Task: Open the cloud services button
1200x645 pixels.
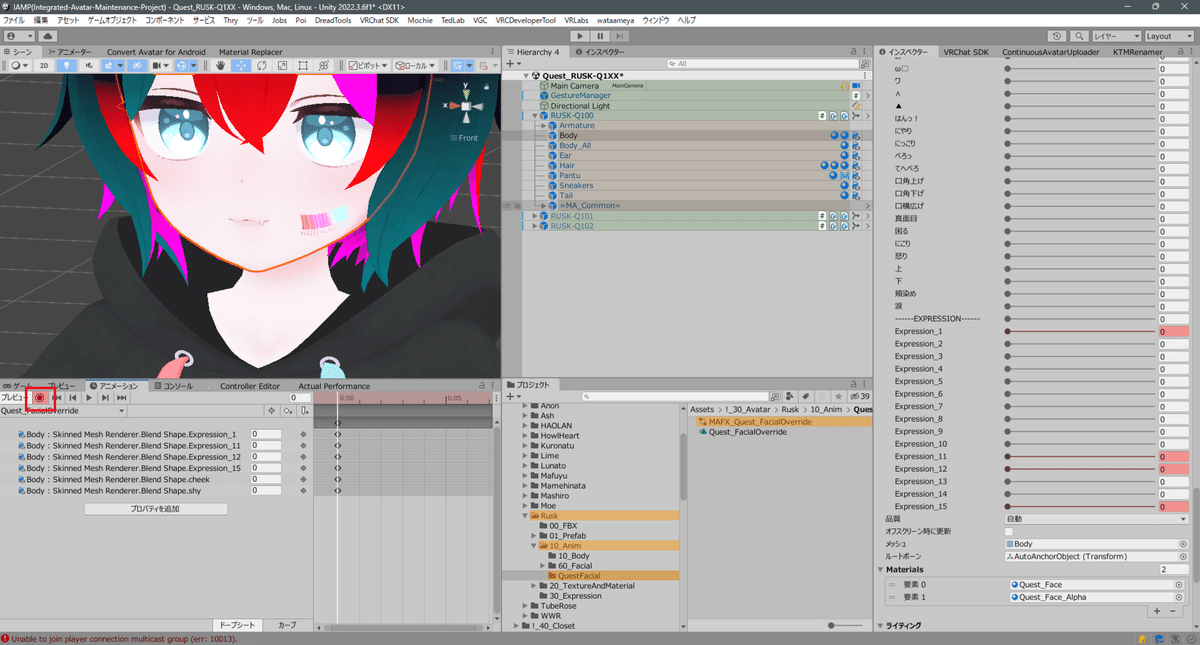Action: [x=48, y=35]
